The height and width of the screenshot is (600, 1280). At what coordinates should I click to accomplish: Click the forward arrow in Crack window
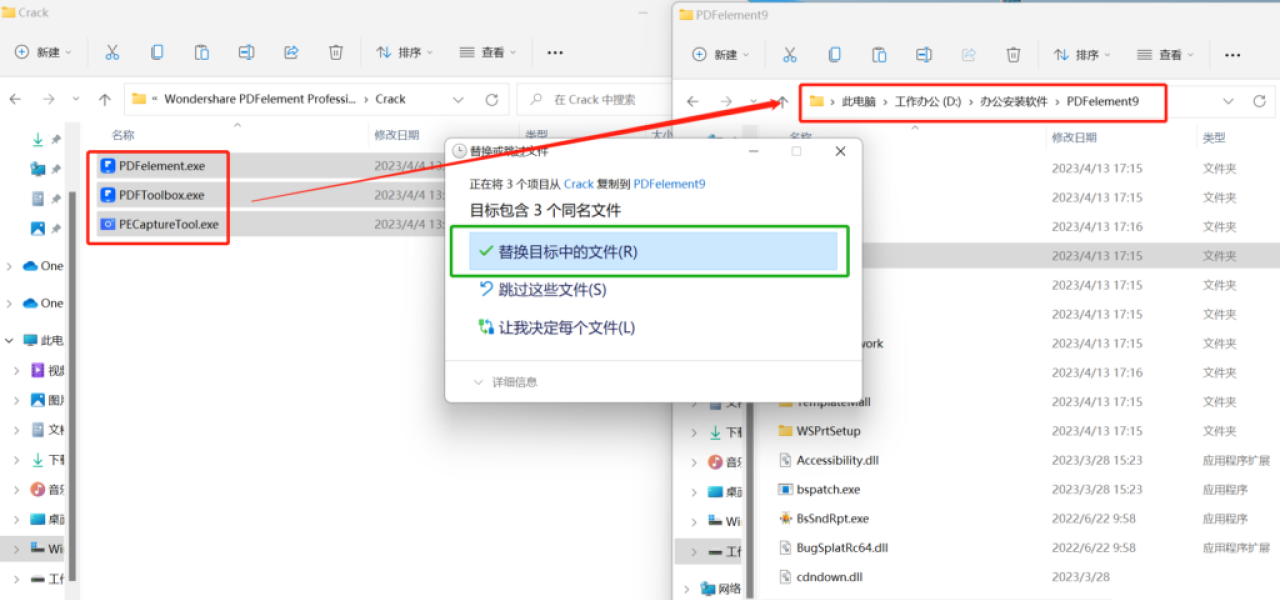(x=48, y=99)
